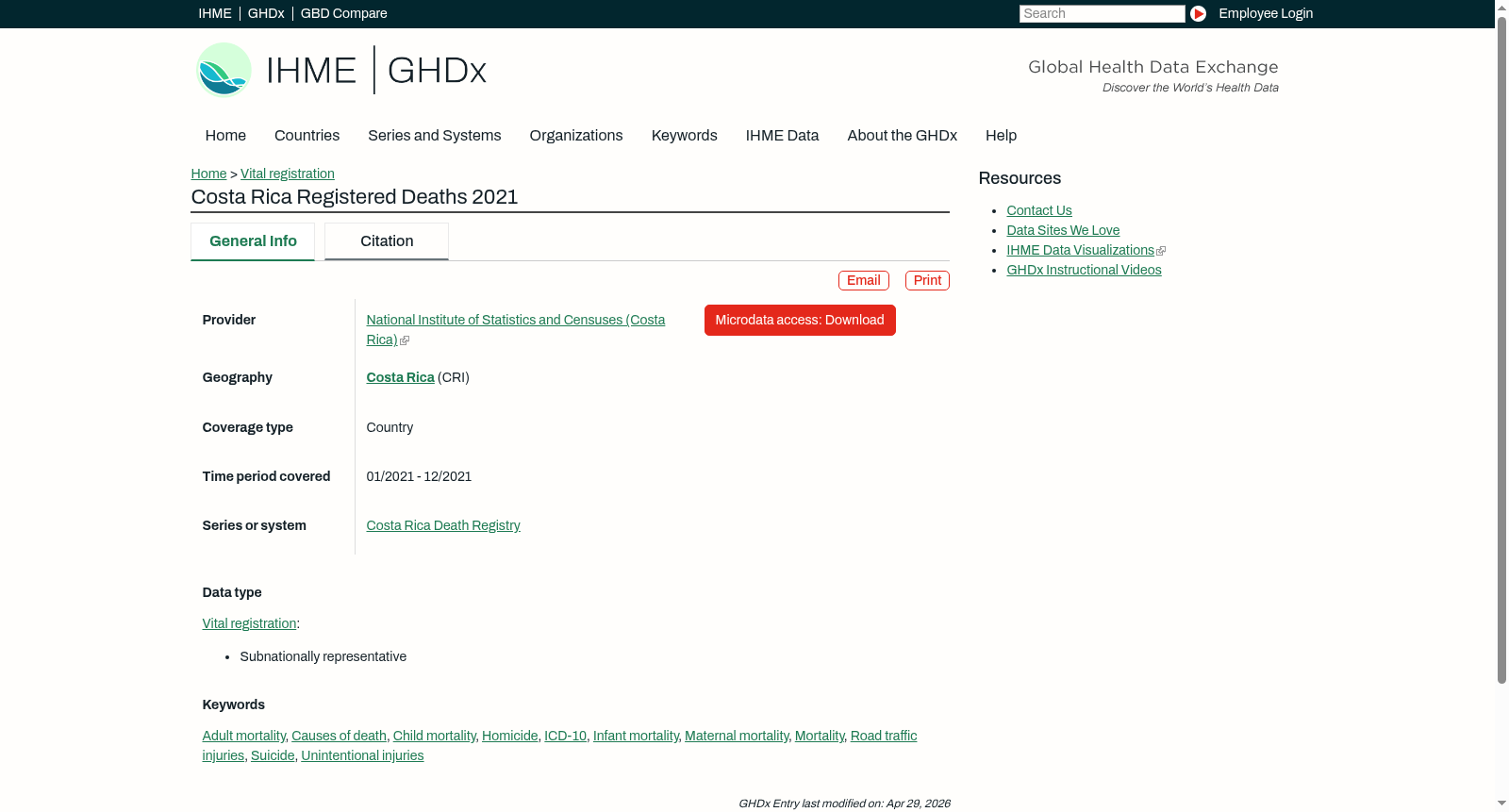Open IHME Data Visualizations link
The image size is (1509, 812).
1080,250
